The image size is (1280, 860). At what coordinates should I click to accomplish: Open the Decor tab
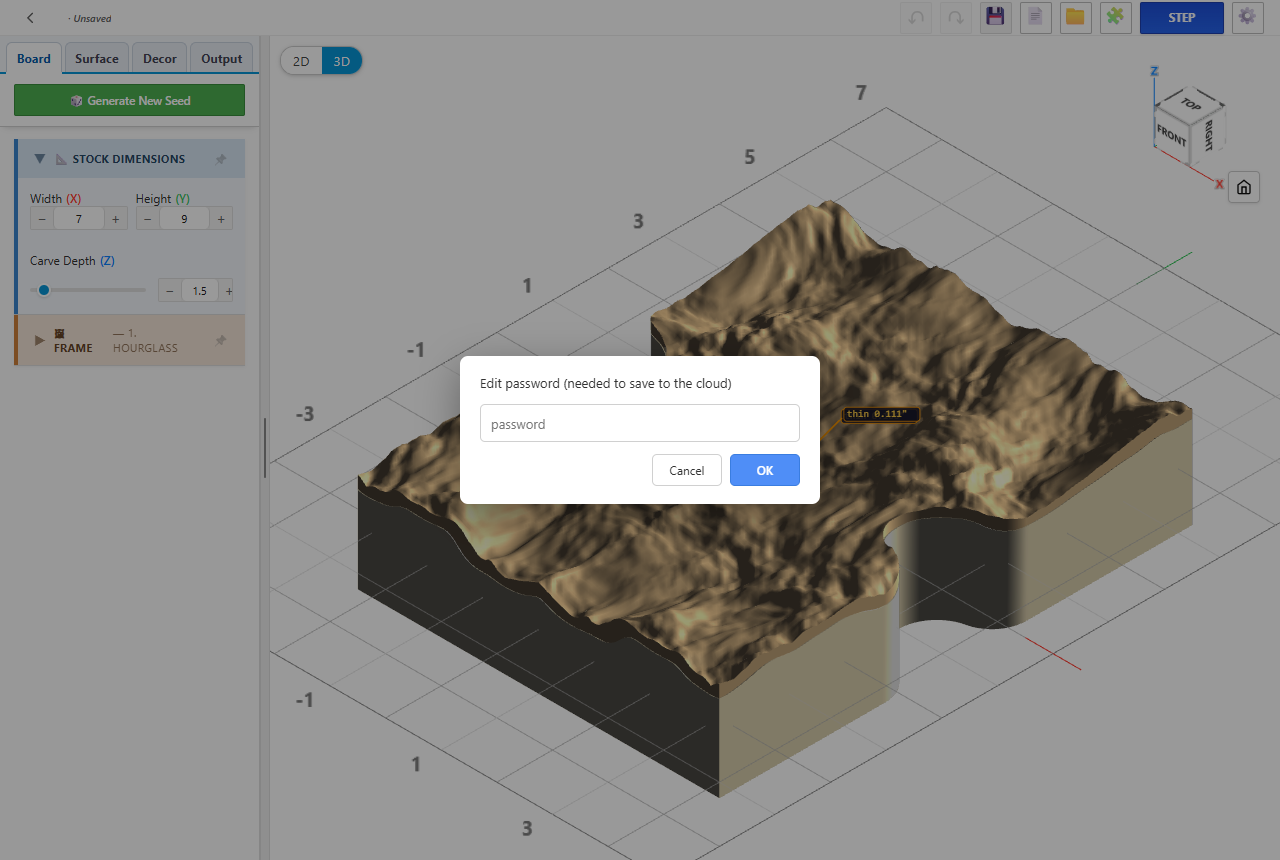point(160,59)
